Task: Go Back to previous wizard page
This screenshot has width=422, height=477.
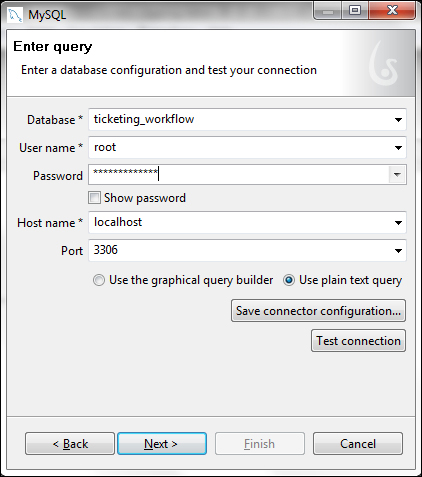Action: (70, 444)
